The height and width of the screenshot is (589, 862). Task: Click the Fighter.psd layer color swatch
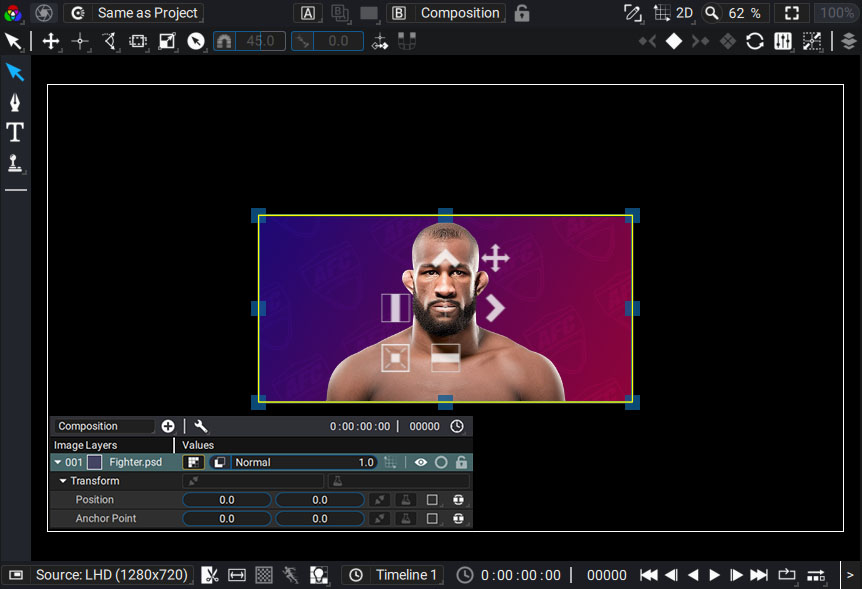click(x=95, y=463)
